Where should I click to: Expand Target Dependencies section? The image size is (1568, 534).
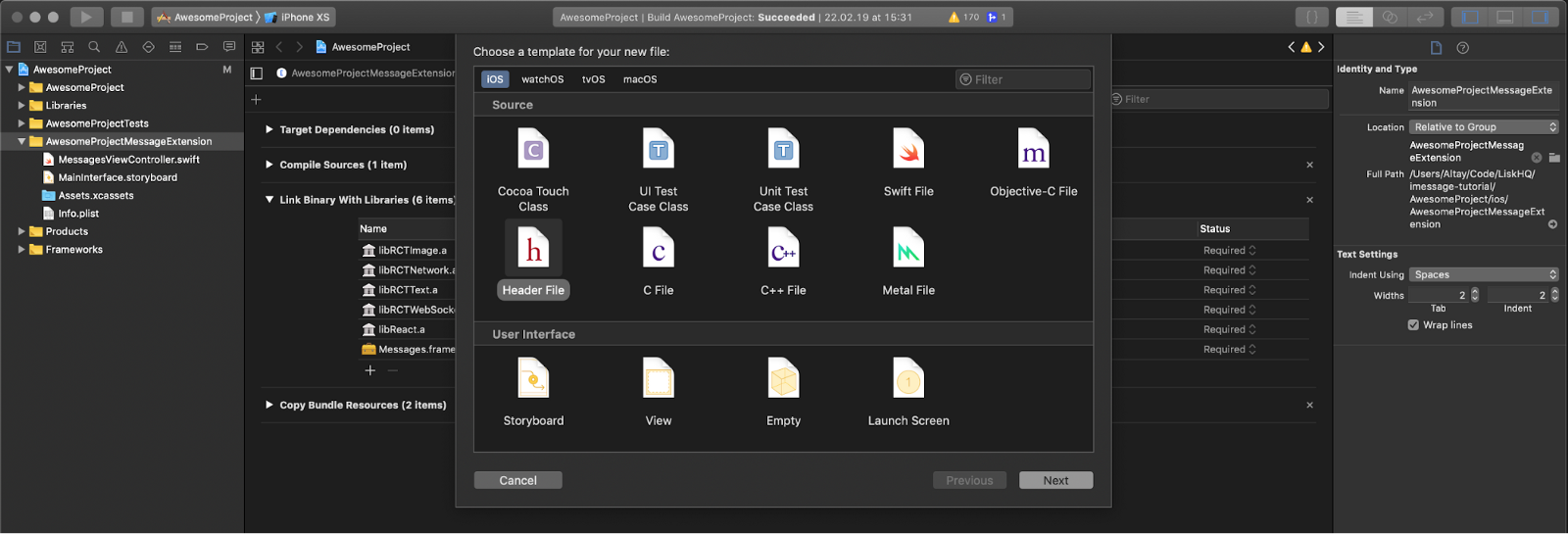click(269, 129)
